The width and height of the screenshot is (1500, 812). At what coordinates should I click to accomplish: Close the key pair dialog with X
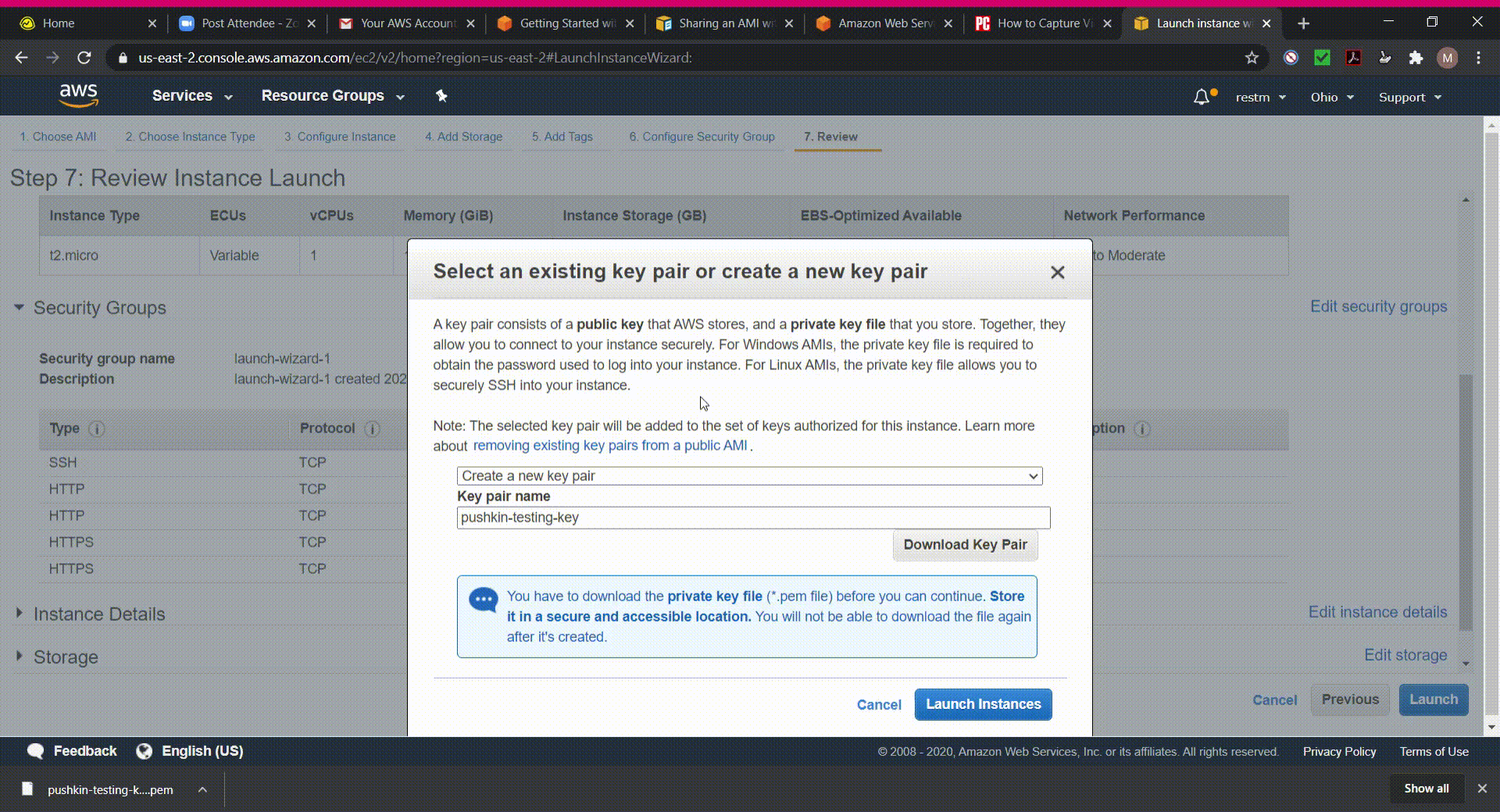pos(1057,272)
